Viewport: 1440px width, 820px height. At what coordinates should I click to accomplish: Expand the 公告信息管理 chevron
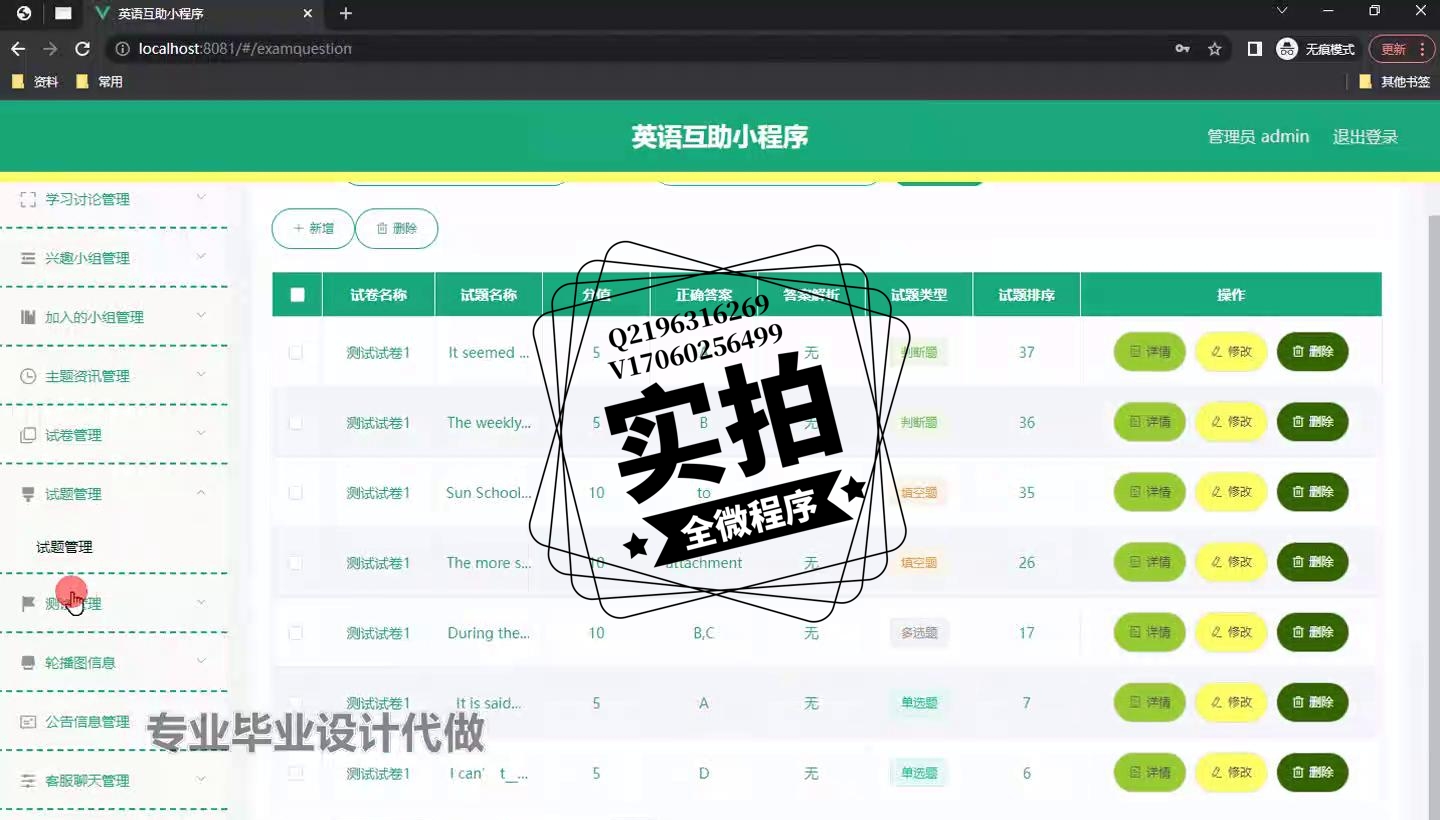pyautogui.click(x=201, y=719)
